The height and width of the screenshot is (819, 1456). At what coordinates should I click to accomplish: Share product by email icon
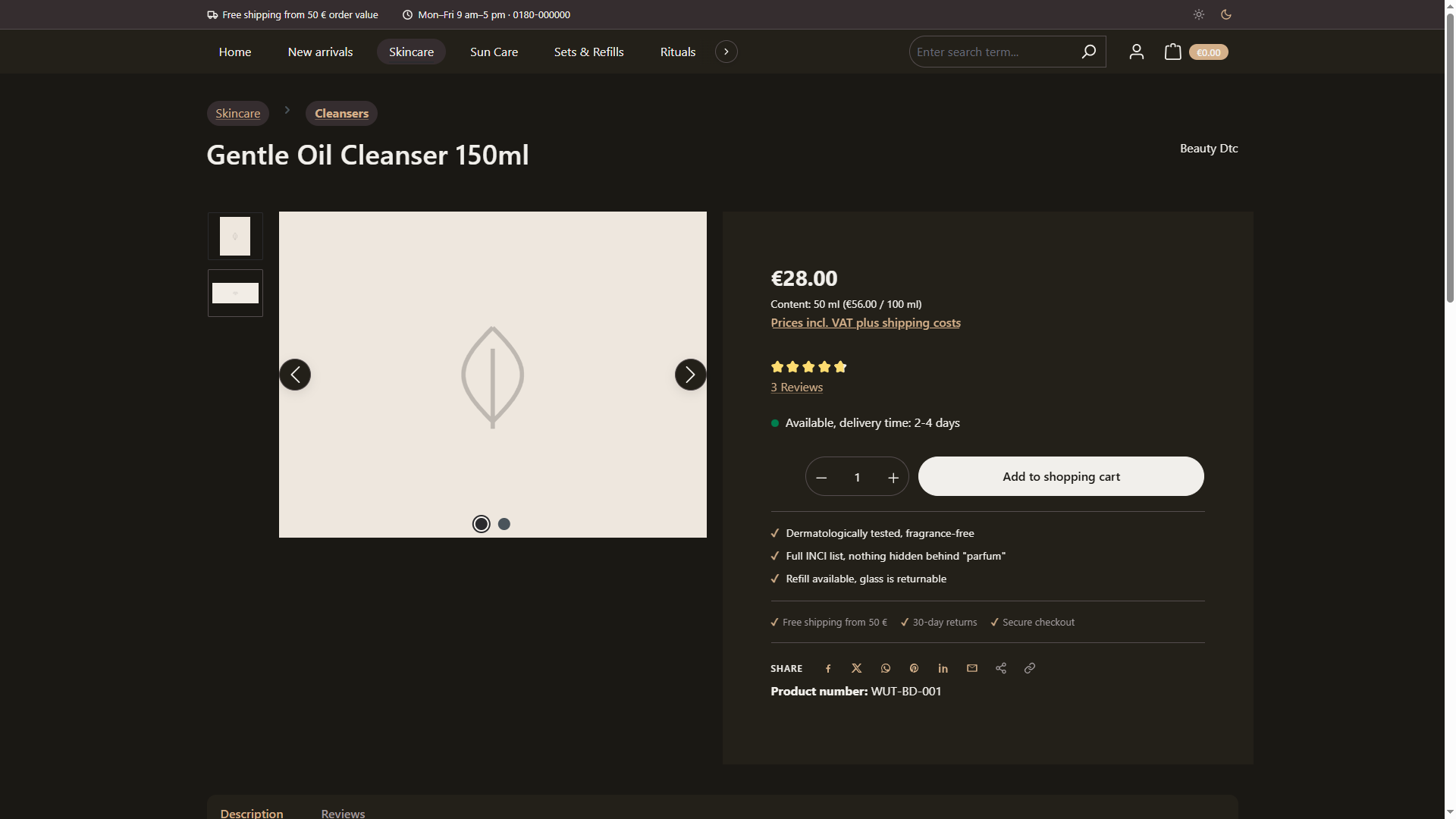[x=972, y=668]
